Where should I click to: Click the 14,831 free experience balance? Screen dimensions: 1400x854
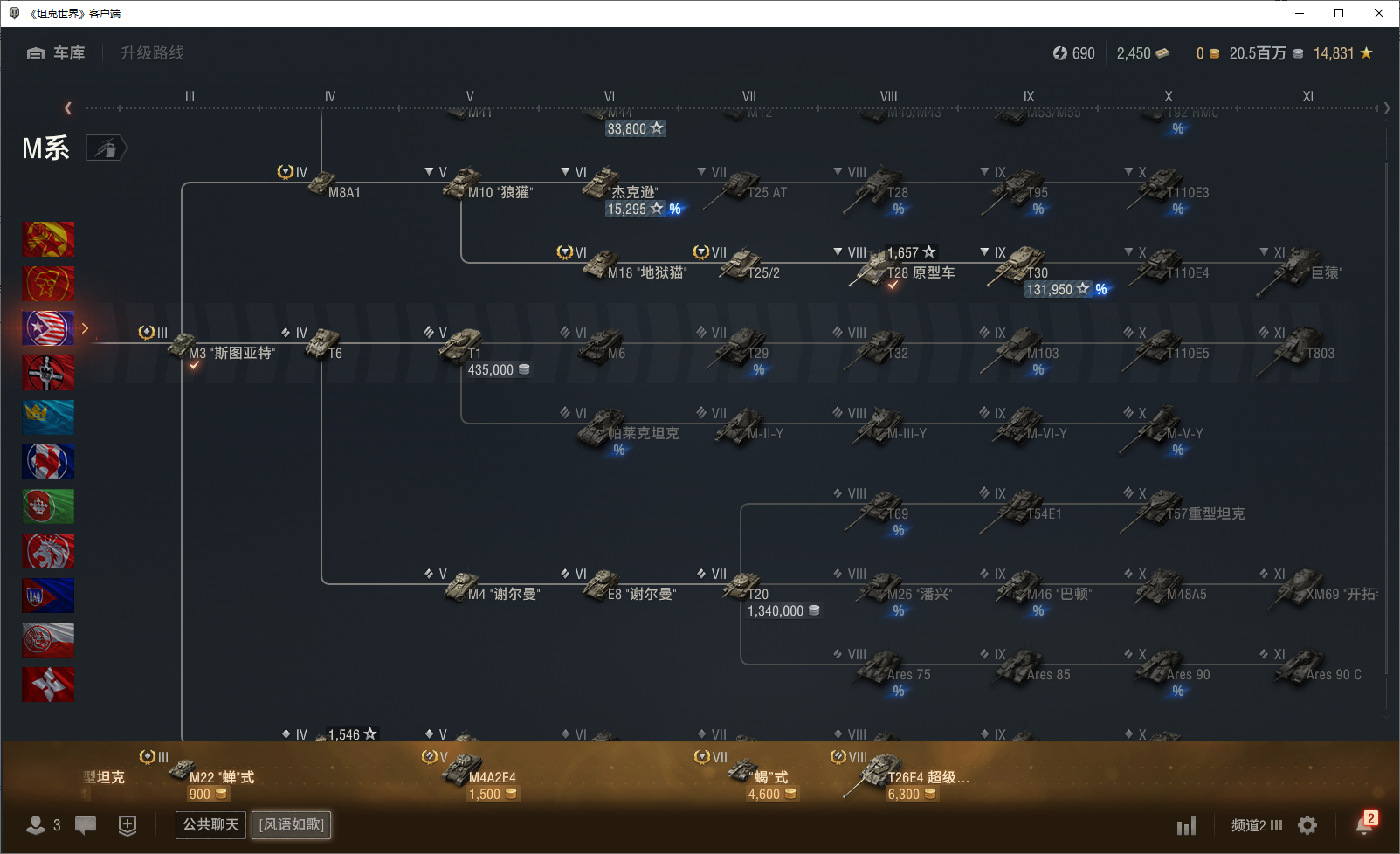point(1343,53)
